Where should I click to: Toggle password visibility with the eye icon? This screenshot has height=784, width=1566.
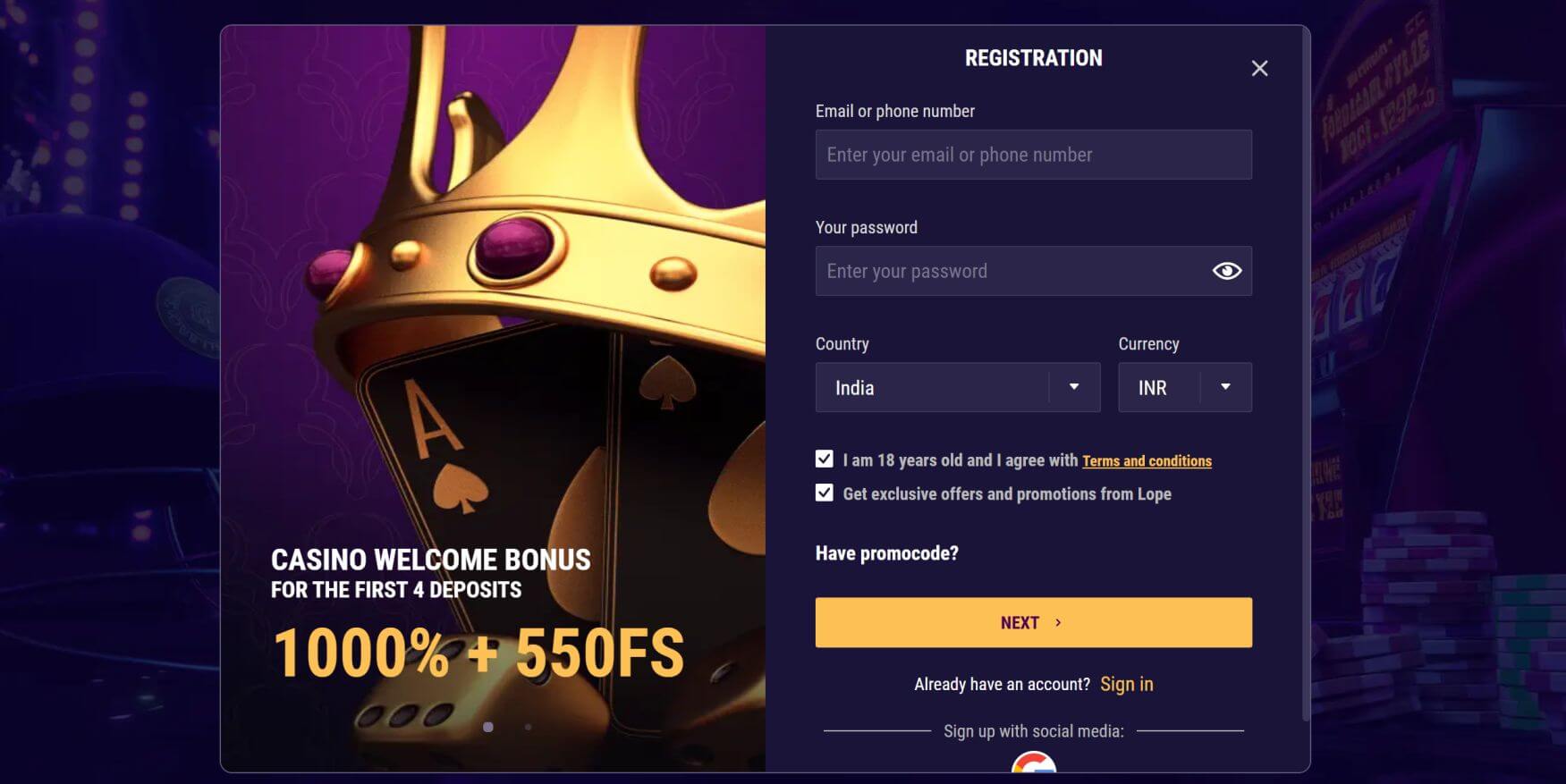point(1227,270)
